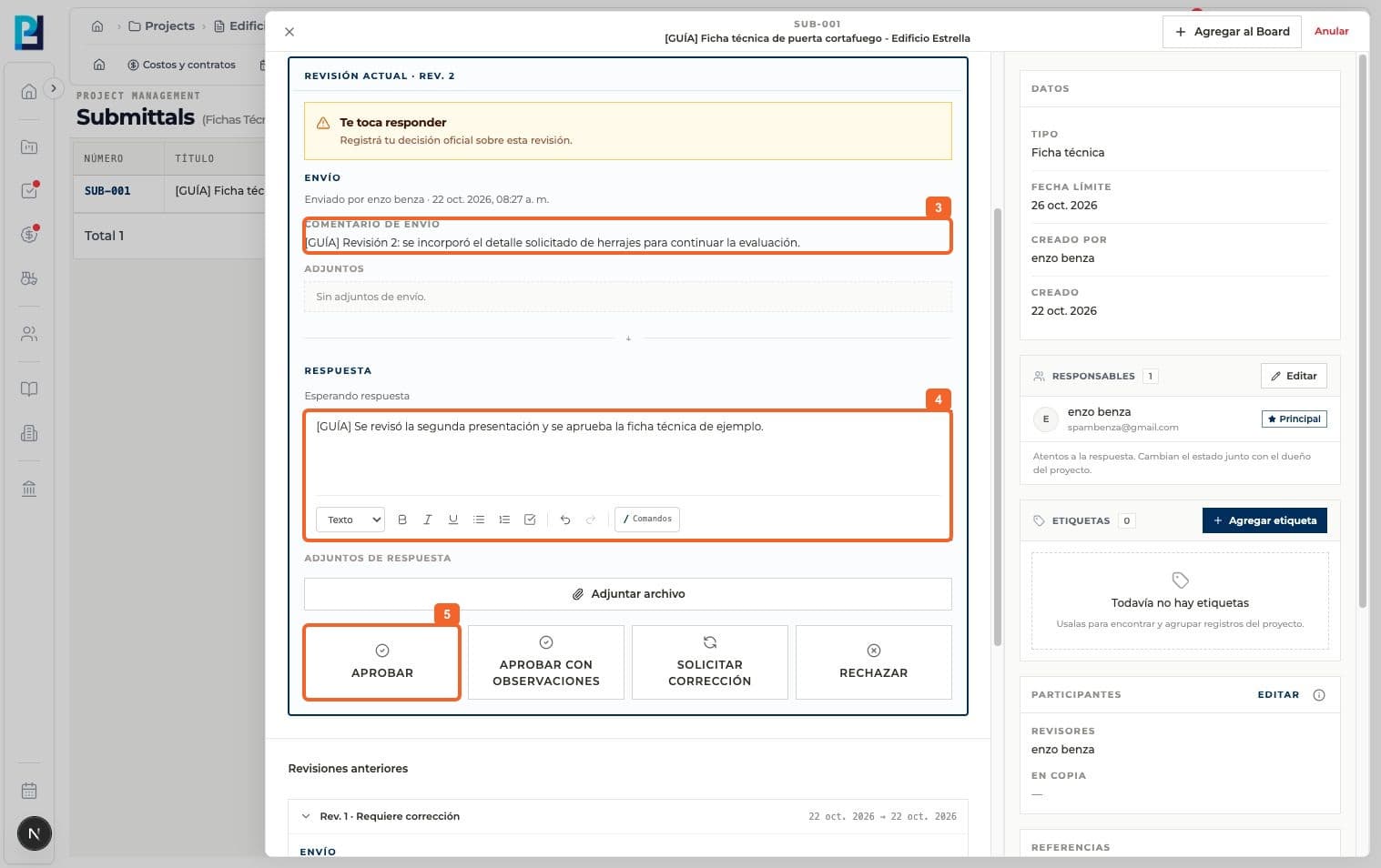1381x868 pixels.
Task: Reject the revision with Rechazar
Action: (874, 662)
